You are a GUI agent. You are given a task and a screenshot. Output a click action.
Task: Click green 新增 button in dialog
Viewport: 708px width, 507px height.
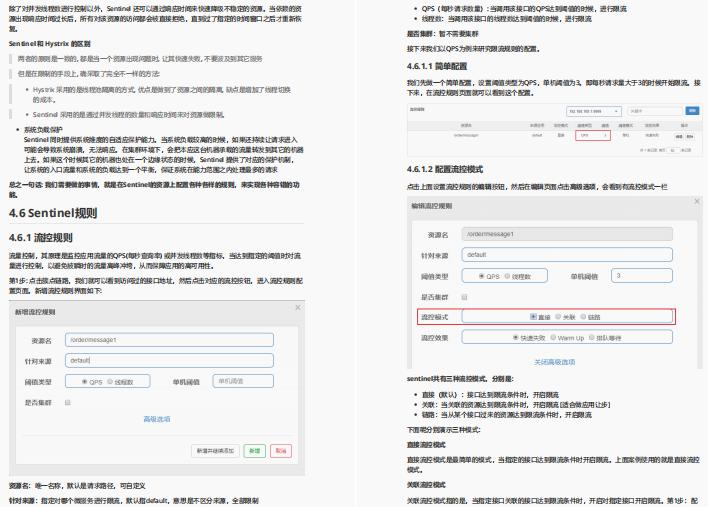click(255, 451)
